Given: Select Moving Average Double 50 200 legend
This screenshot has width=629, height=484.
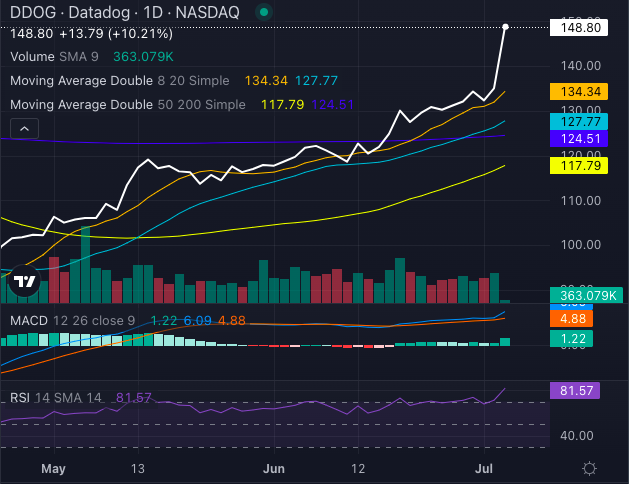Looking at the screenshot, I should click(128, 105).
